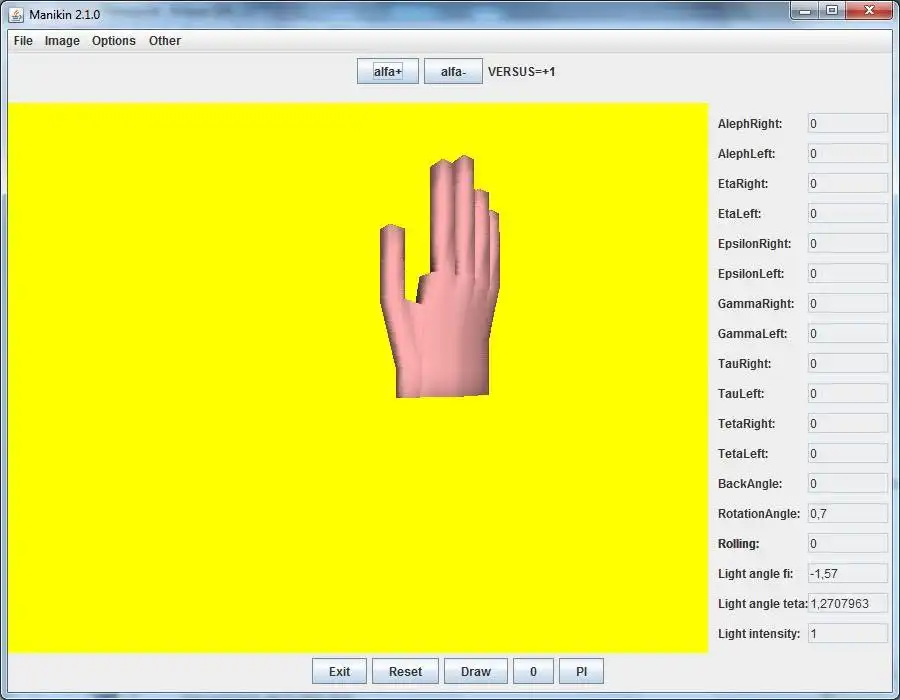Click the Draw button
This screenshot has height=700, width=900.
click(476, 671)
